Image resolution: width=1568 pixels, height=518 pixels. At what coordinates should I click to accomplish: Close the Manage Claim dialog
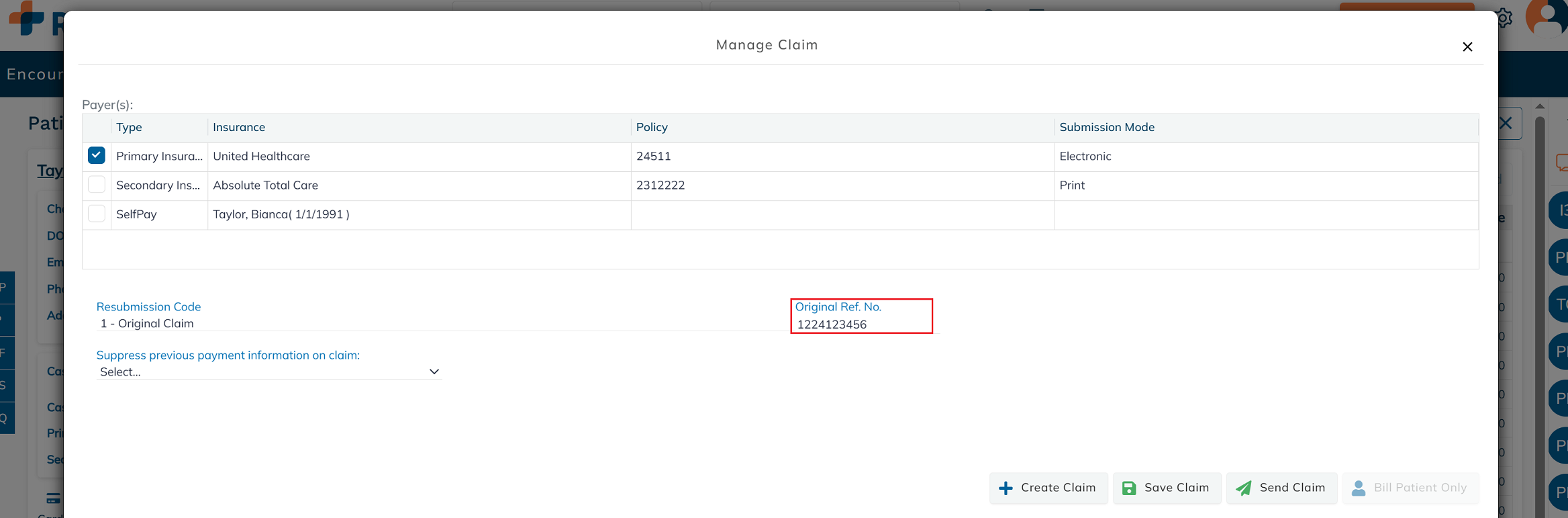point(1467,47)
